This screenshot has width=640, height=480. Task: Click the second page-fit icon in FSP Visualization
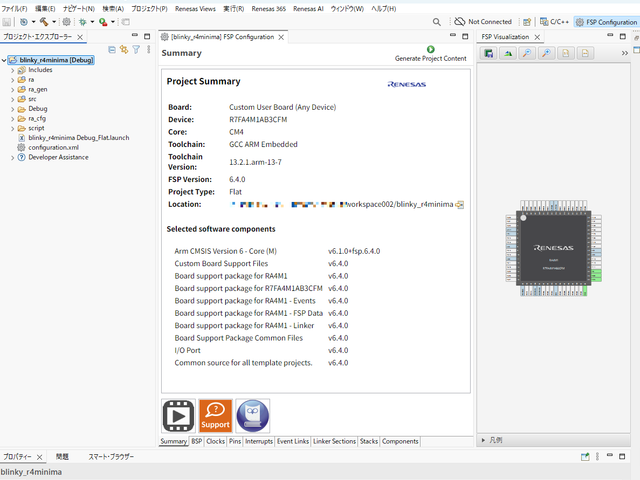coord(585,53)
